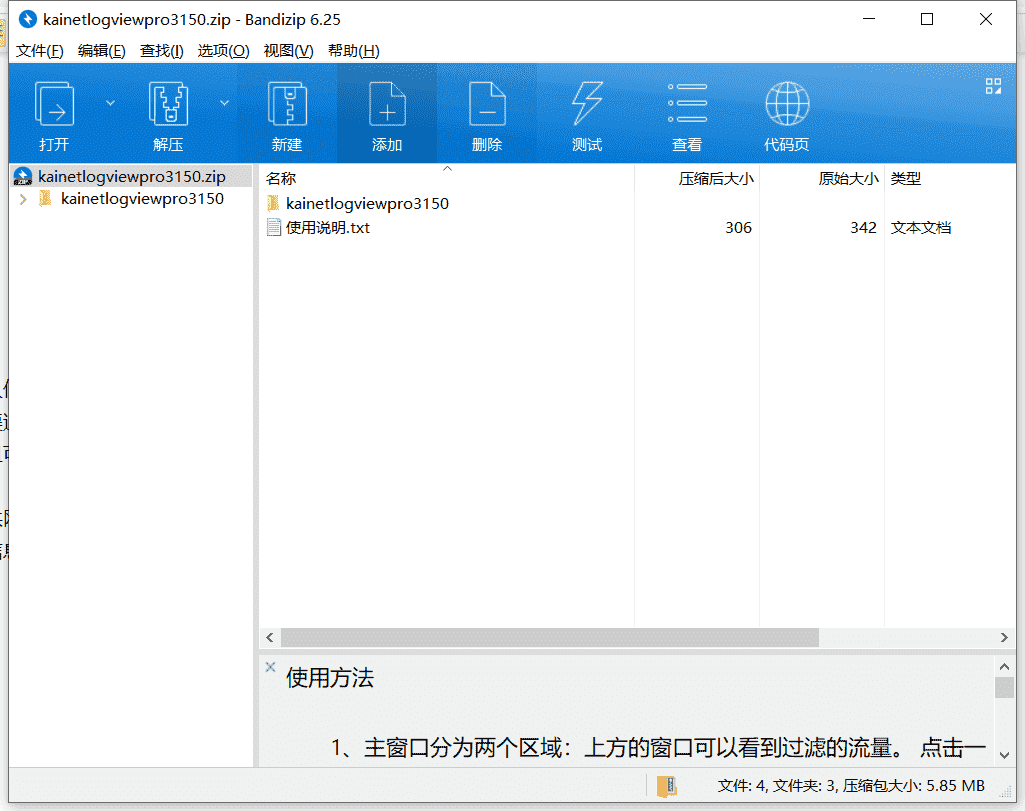Sort by the 类型 column header
The height and width of the screenshot is (811, 1025).
(x=905, y=178)
